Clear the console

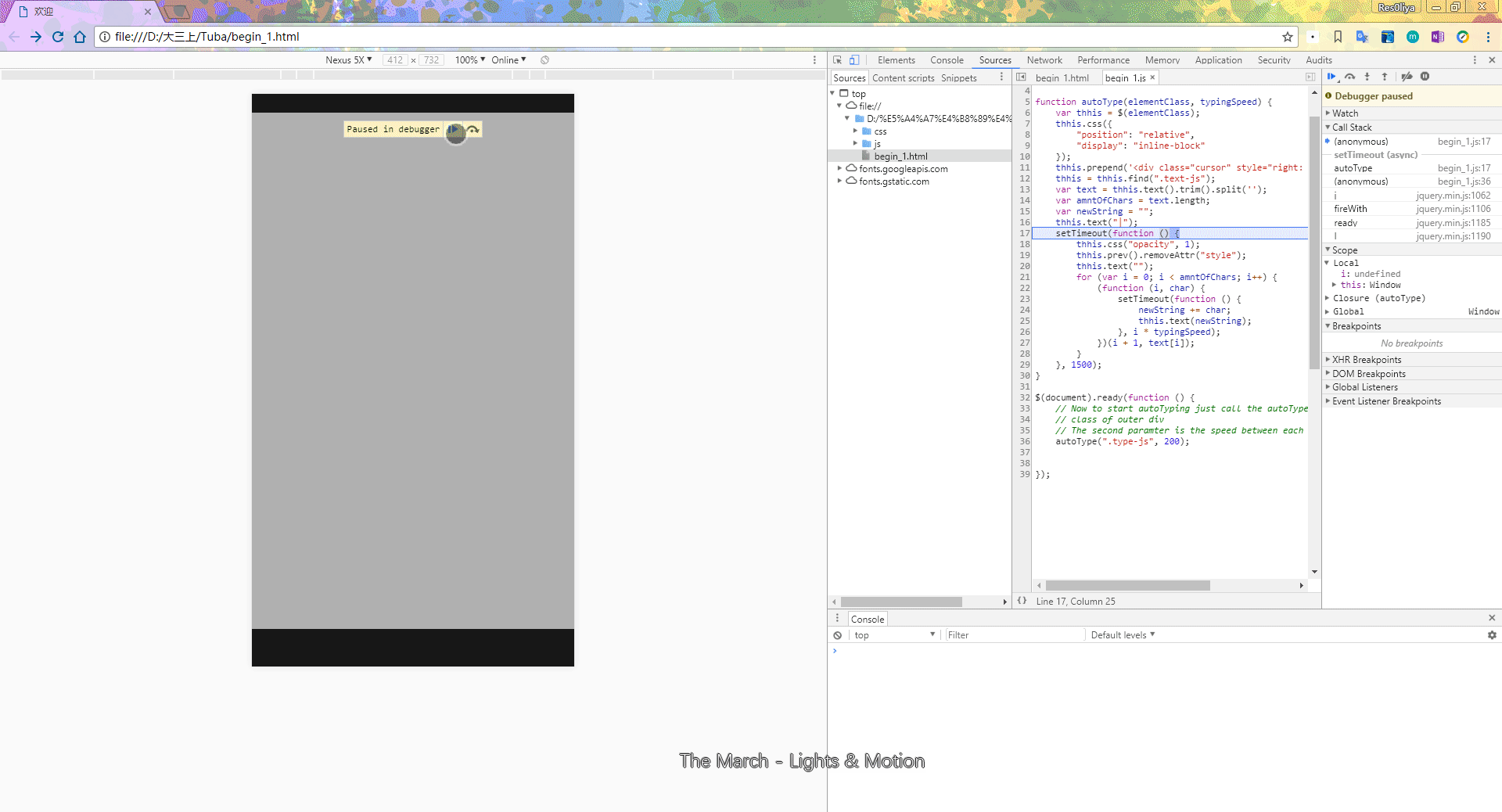pyautogui.click(x=837, y=635)
